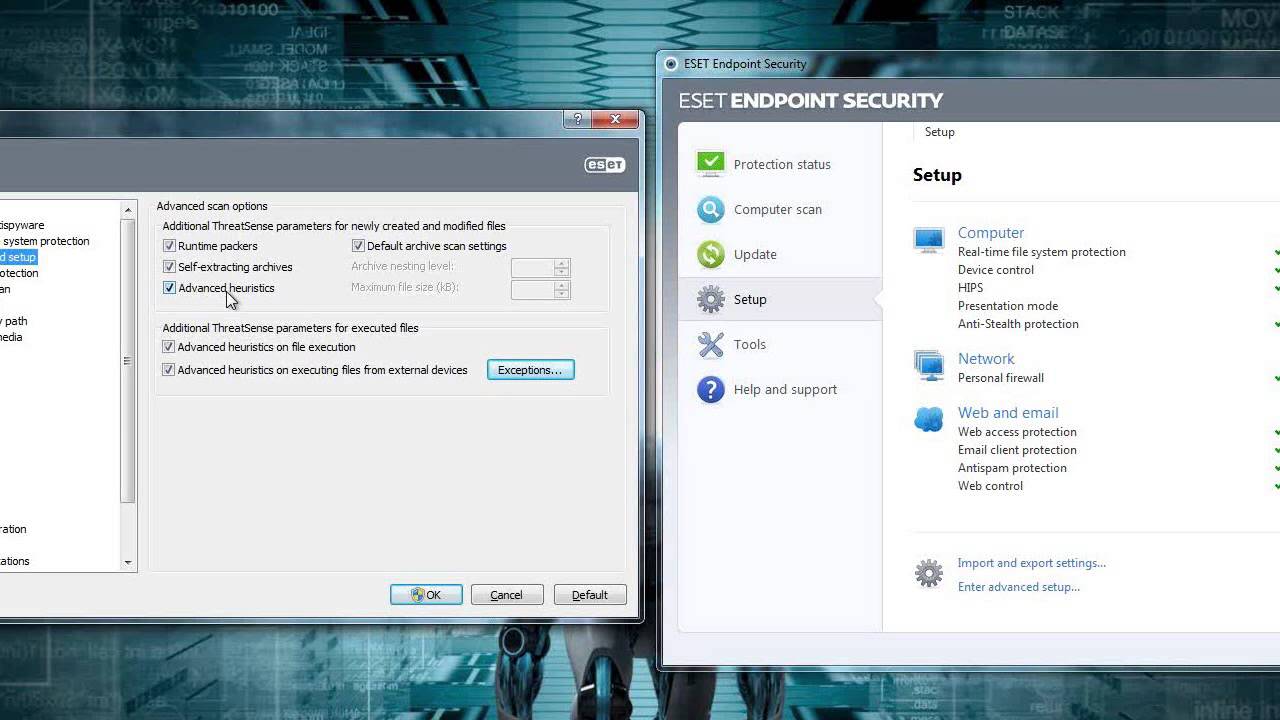Toggle Advanced heuristics on executing files from external devices
The width and height of the screenshot is (1280, 720).
click(x=169, y=370)
